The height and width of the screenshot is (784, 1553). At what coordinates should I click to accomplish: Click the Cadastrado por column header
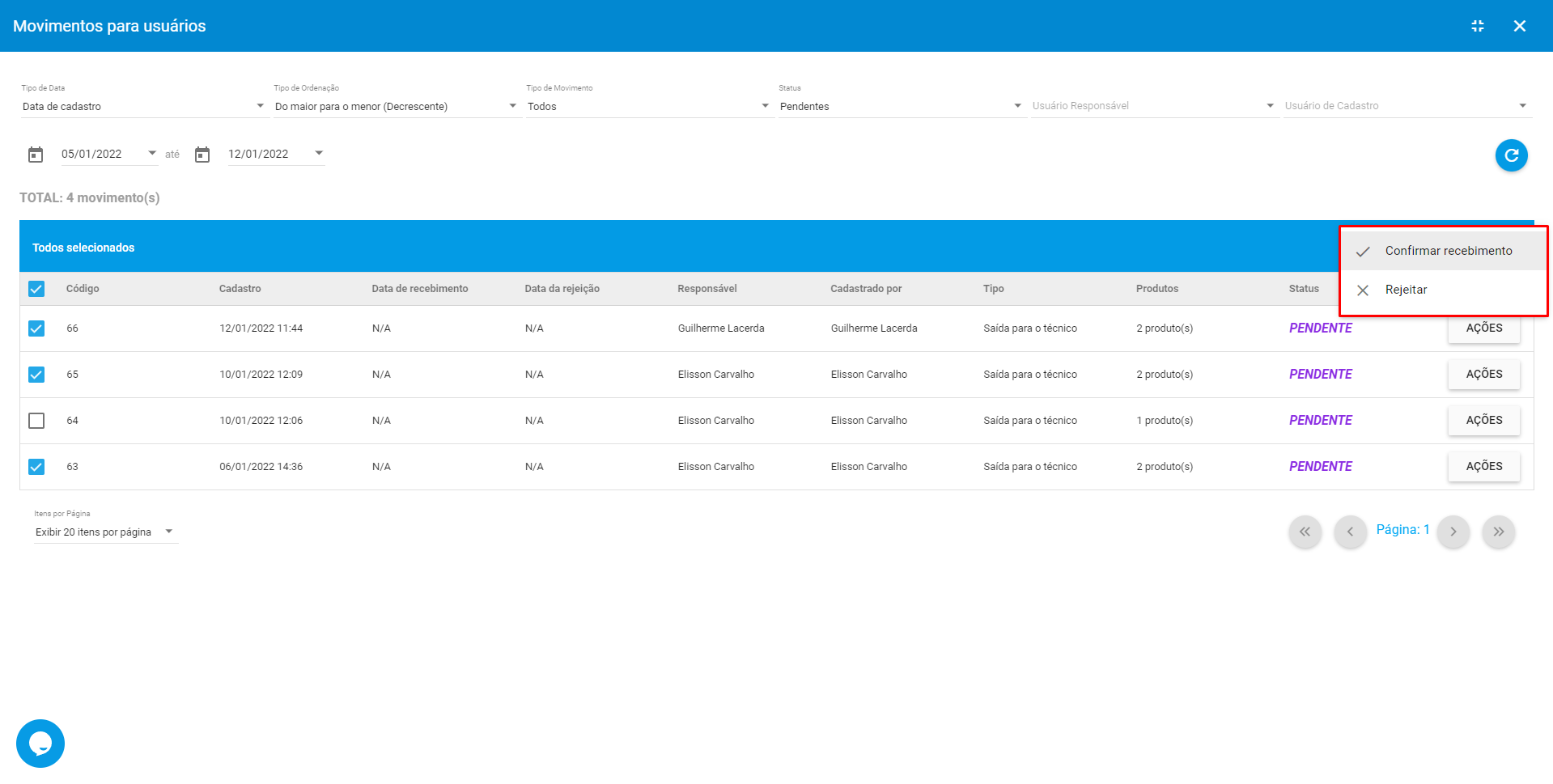866,289
